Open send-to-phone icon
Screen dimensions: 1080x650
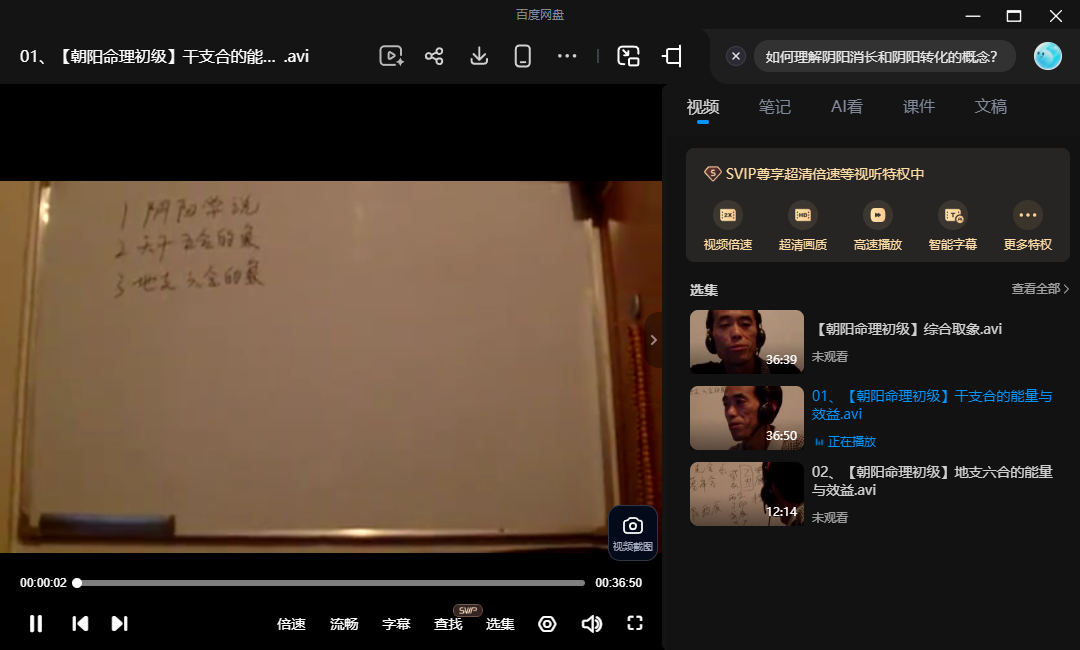click(523, 56)
